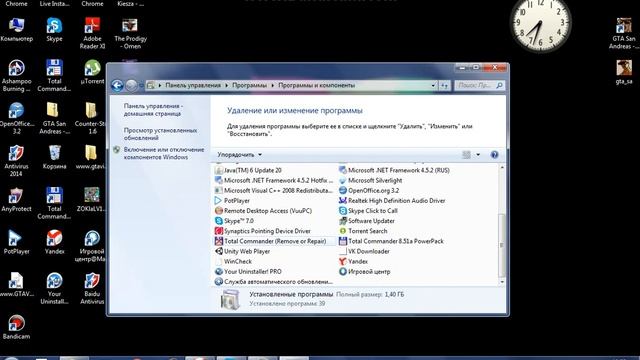Select Remote Desktop Access (VuuPC)
Viewport: 640px width, 360px height.
[x=263, y=211]
